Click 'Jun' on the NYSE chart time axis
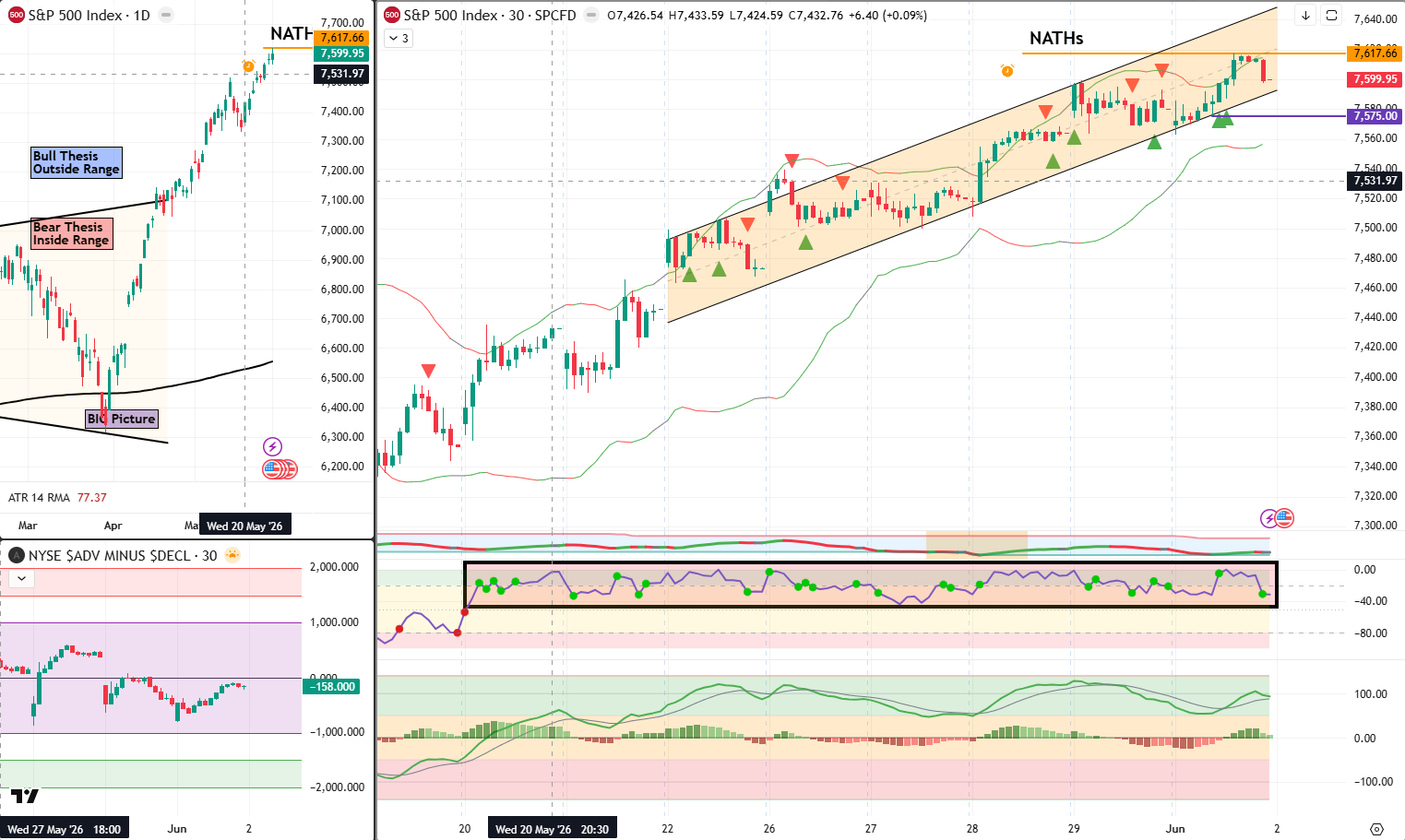This screenshot has height=840, width=1405. coord(177,829)
